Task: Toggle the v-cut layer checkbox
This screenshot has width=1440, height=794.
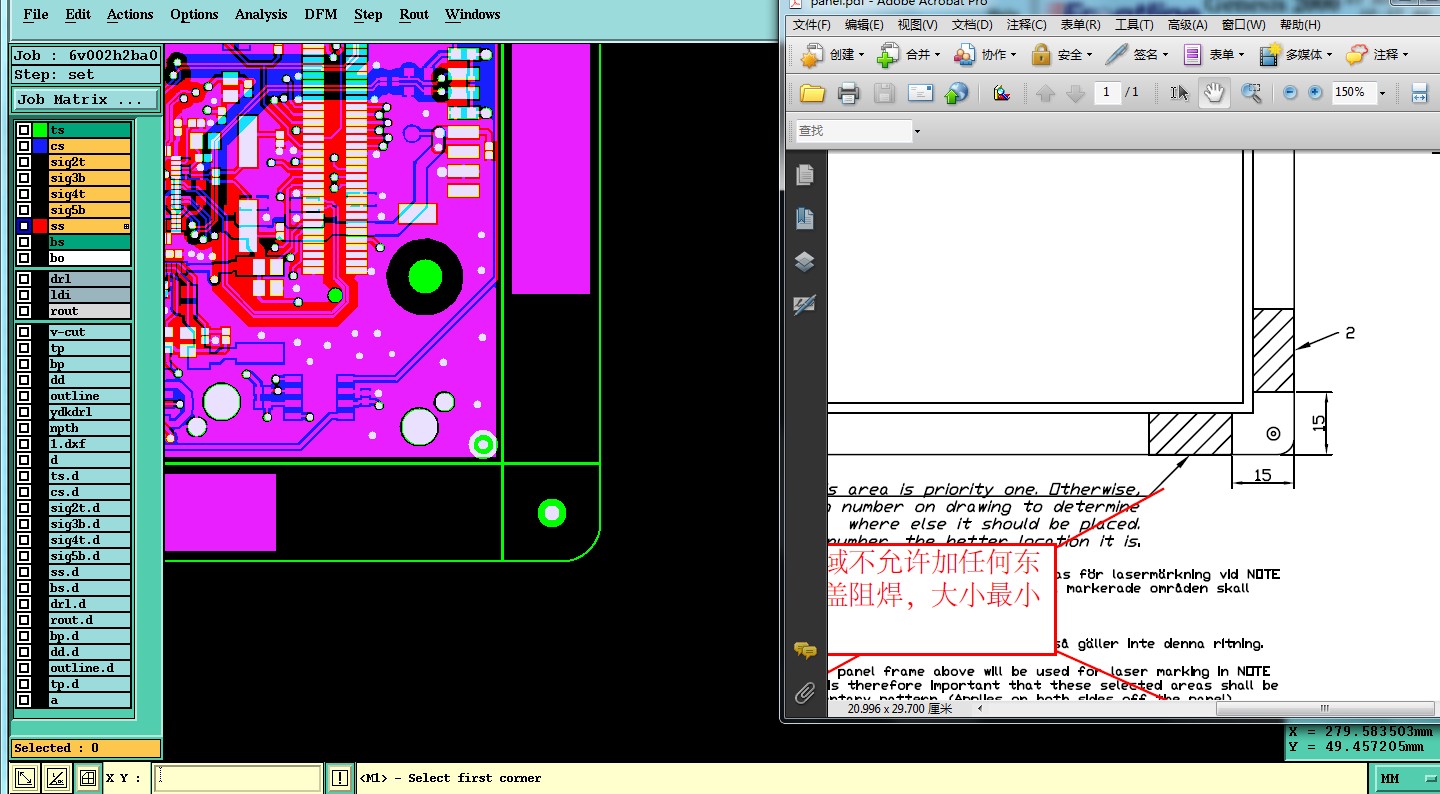Action: pyautogui.click(x=24, y=332)
